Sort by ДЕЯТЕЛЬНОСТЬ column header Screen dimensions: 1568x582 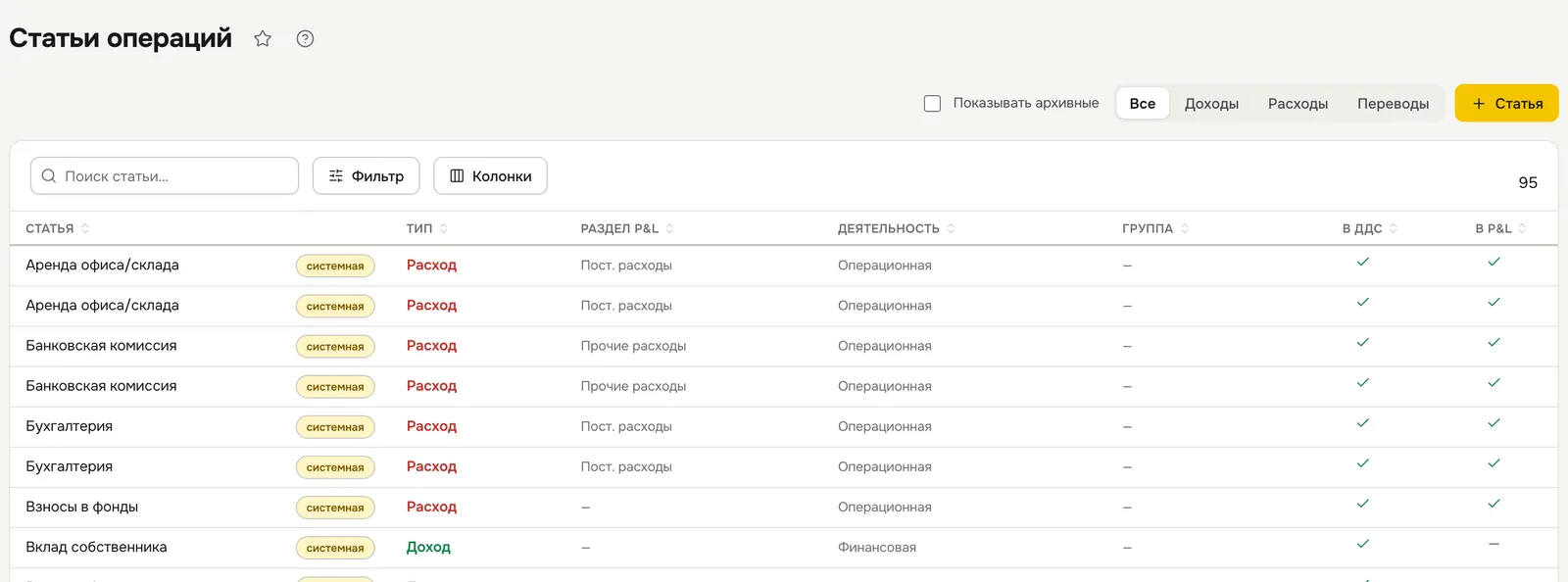(896, 228)
